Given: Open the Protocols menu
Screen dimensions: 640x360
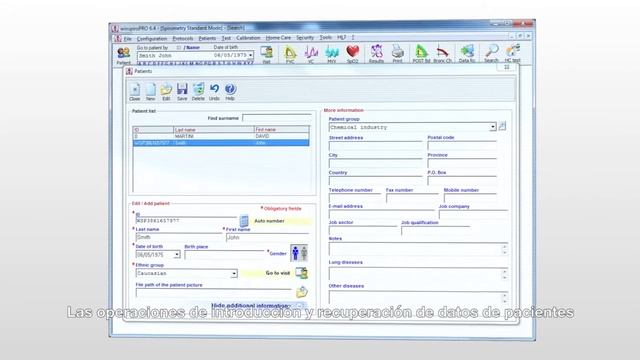Looking at the screenshot, I should pyautogui.click(x=183, y=38).
